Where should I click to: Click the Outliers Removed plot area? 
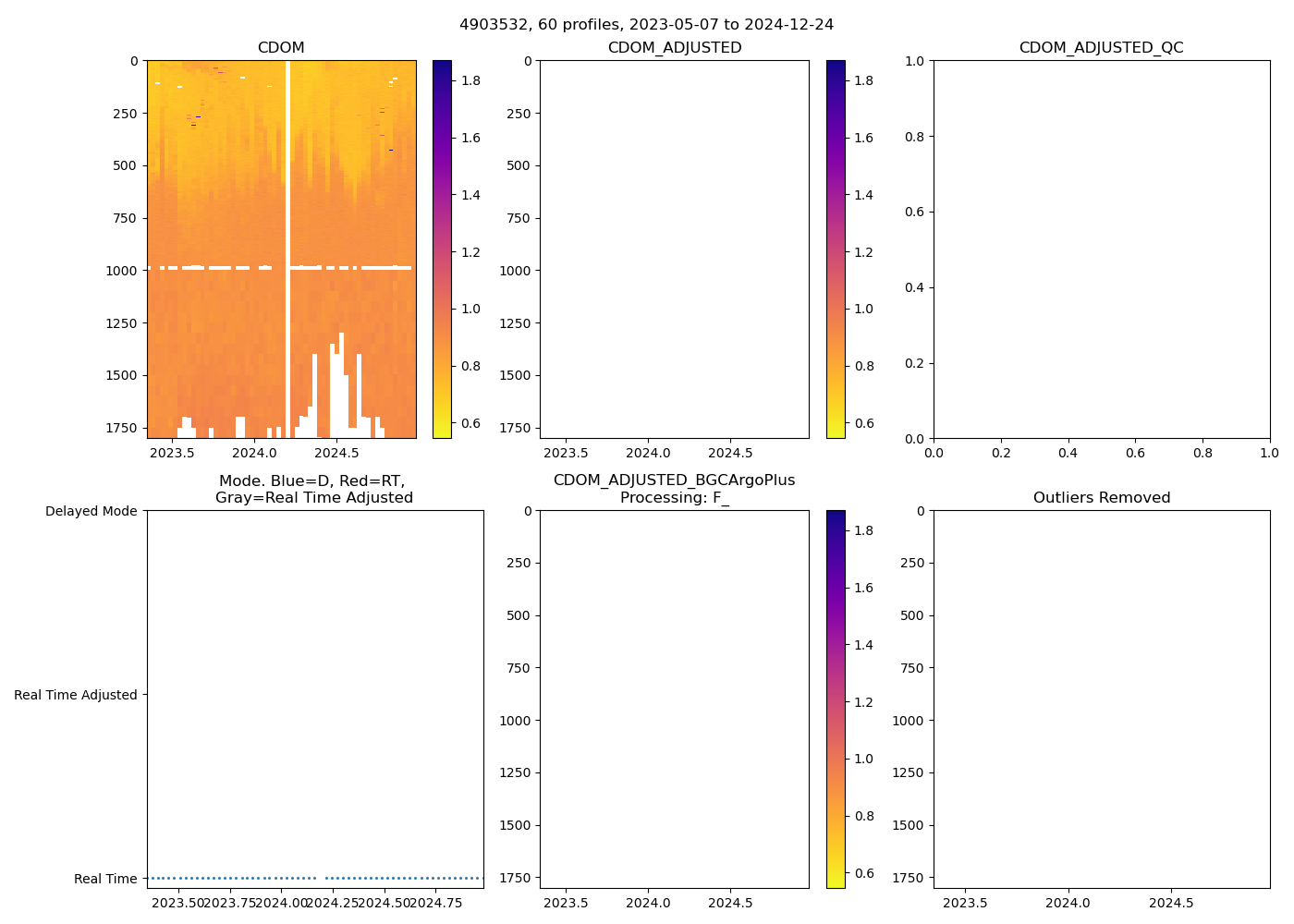pyautogui.click(x=1101, y=699)
